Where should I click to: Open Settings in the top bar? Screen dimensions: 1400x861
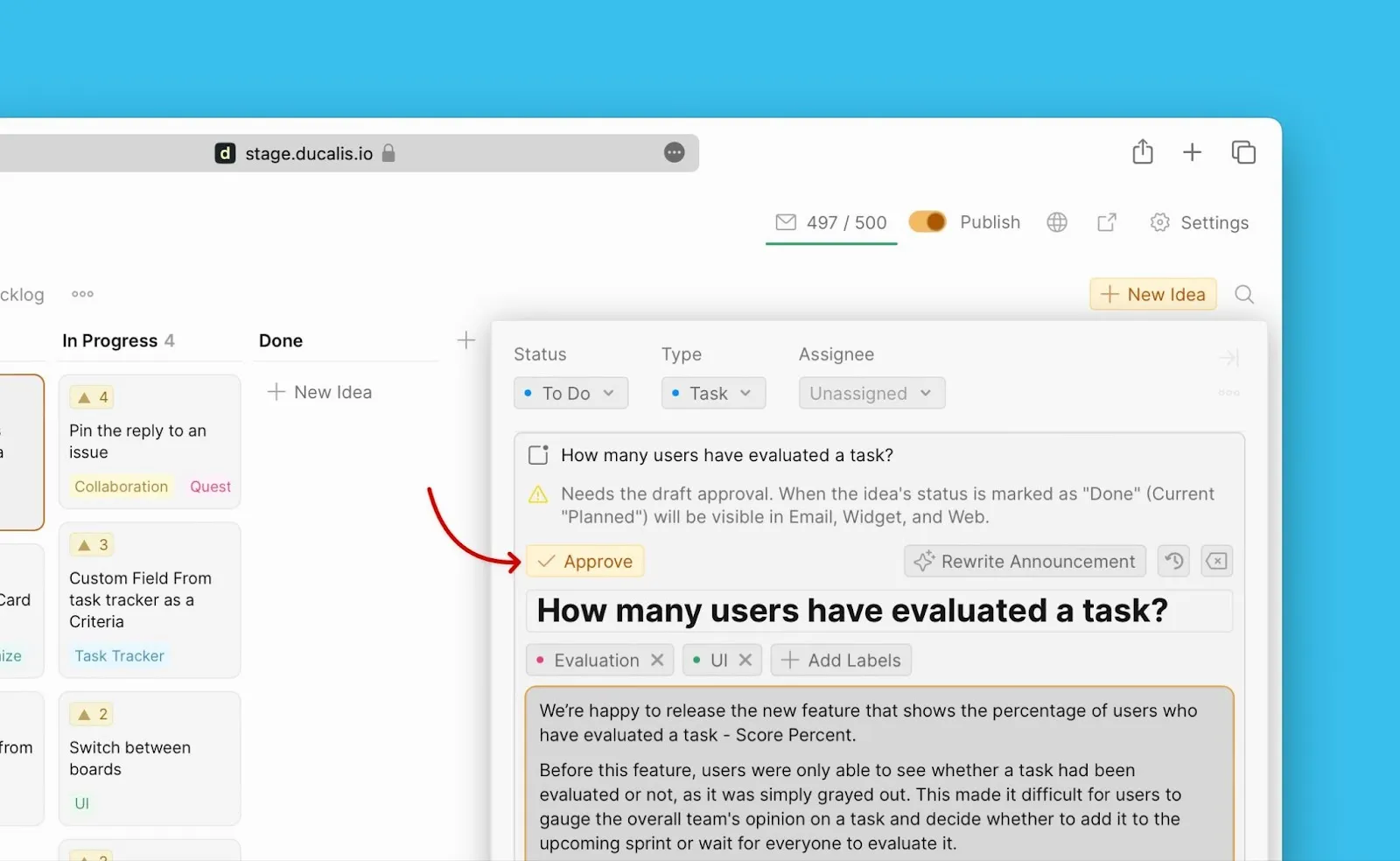point(1200,223)
